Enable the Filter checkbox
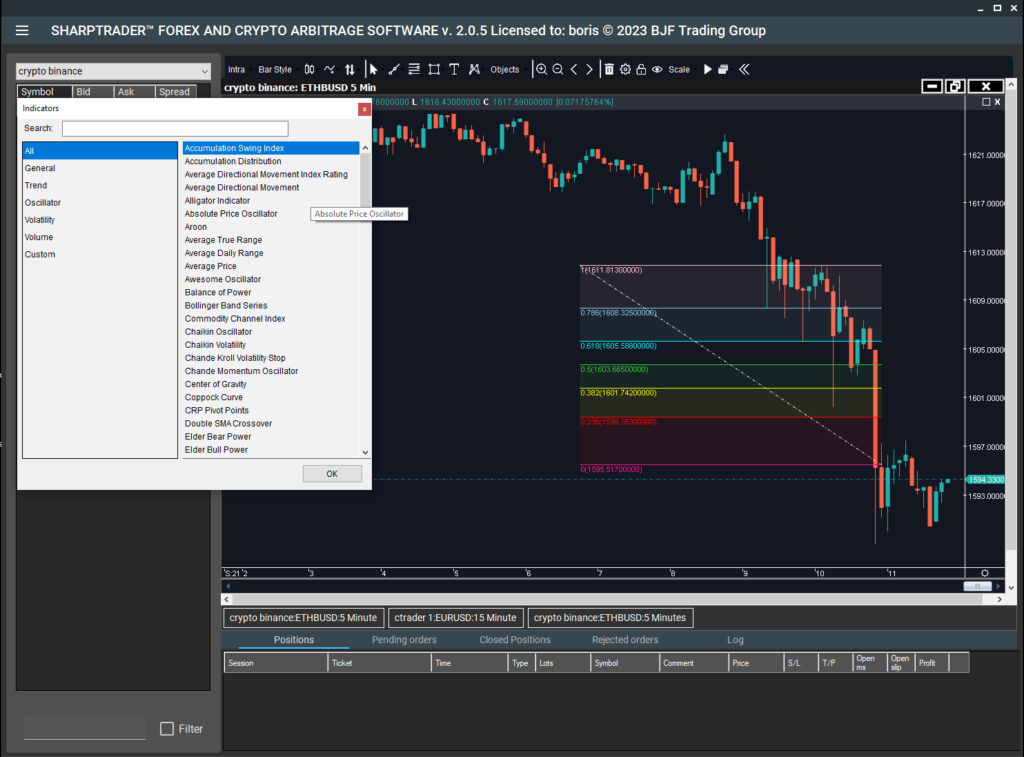The height and width of the screenshot is (757, 1024). [x=167, y=728]
